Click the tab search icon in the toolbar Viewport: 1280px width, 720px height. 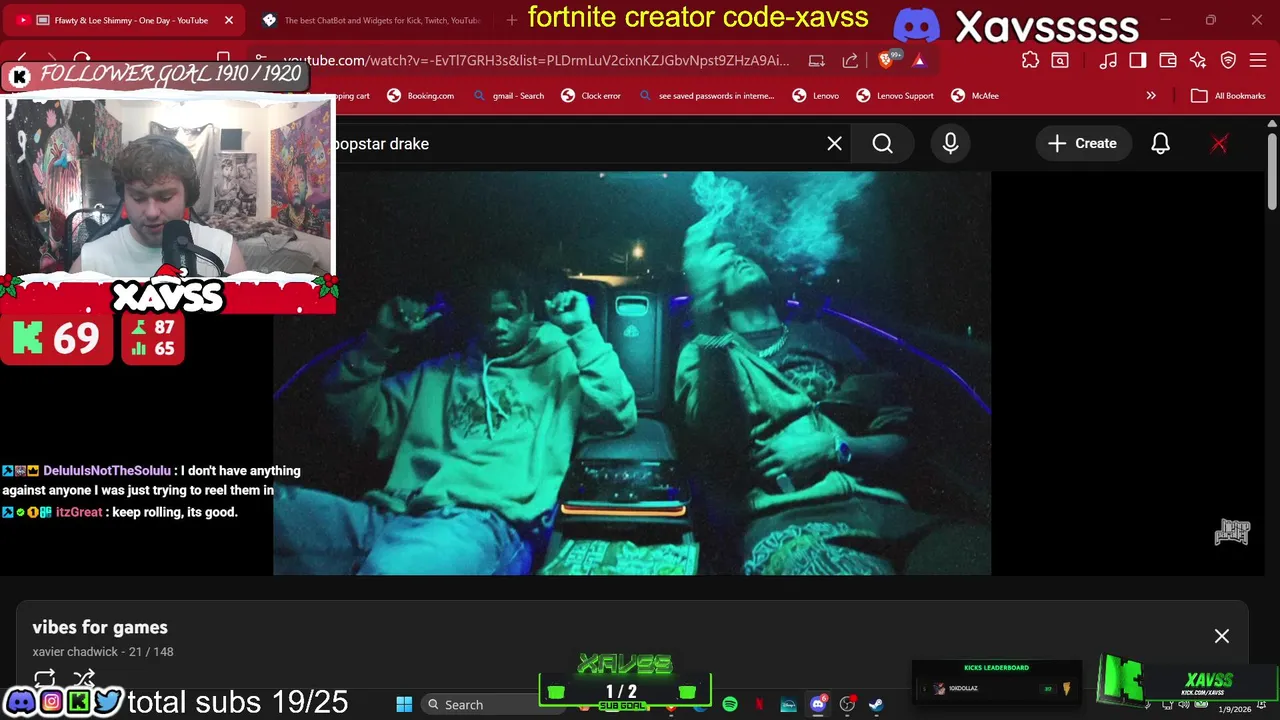[x=1060, y=60]
